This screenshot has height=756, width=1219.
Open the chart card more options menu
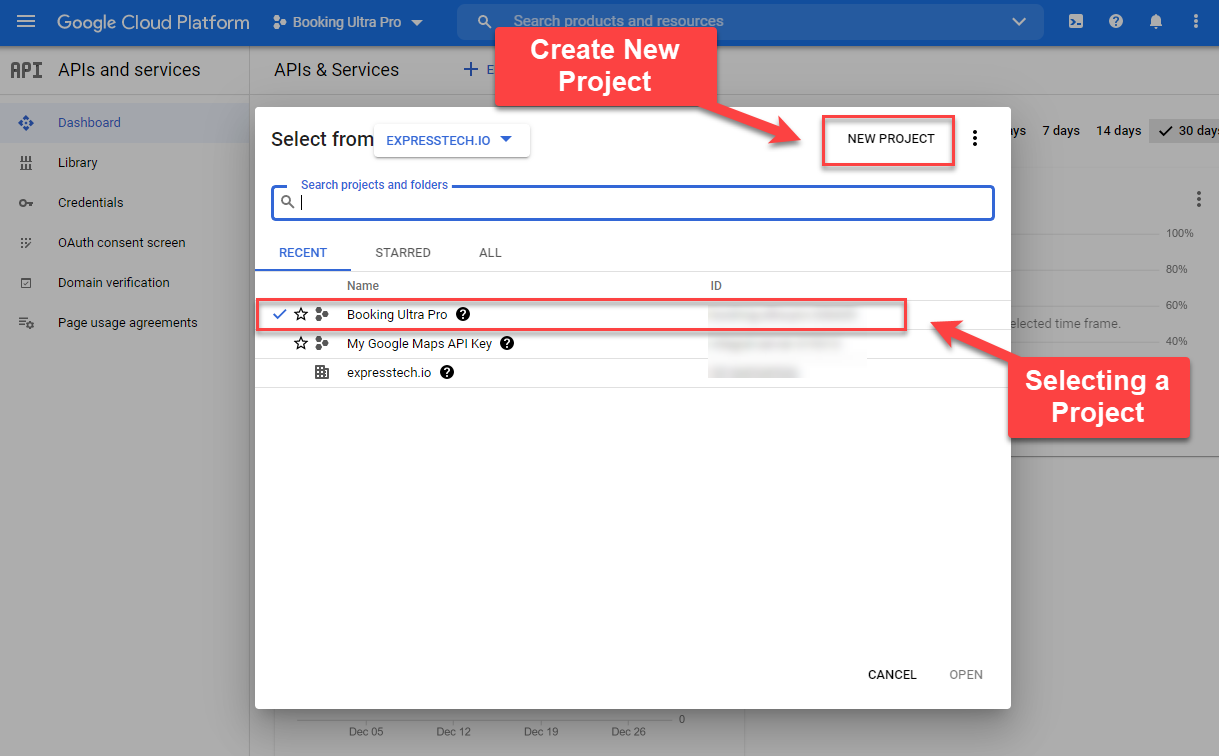click(x=1199, y=200)
